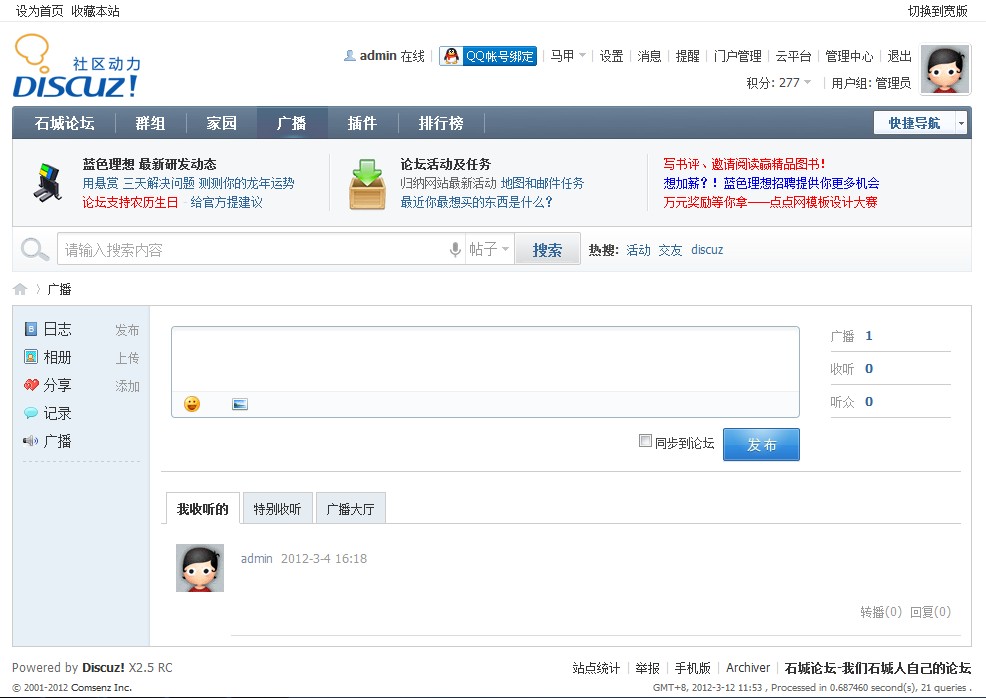Viewport: 986px width, 698px height.
Task: Switch to 广播大厅 tab
Action: [x=350, y=508]
